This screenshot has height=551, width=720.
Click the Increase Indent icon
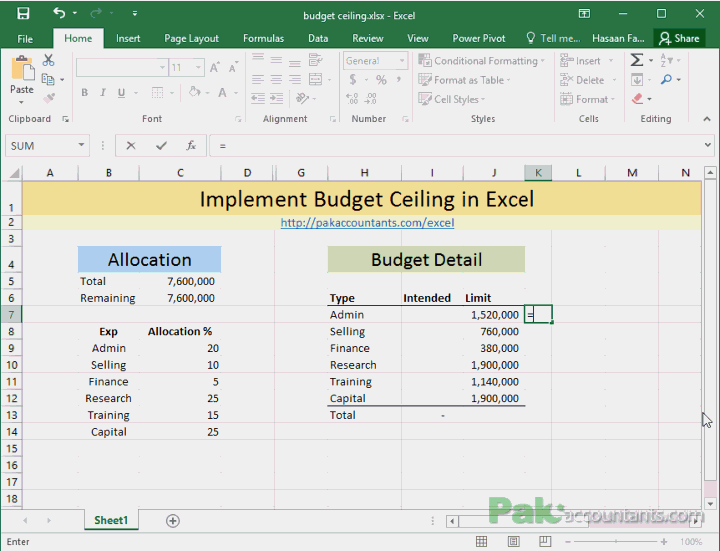276,98
